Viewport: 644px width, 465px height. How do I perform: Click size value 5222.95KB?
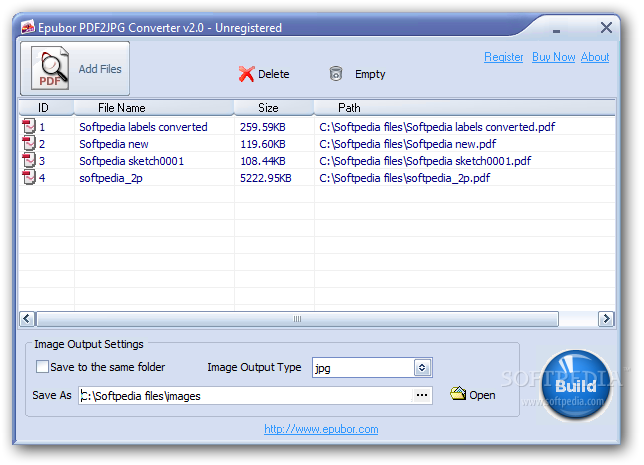[266, 178]
